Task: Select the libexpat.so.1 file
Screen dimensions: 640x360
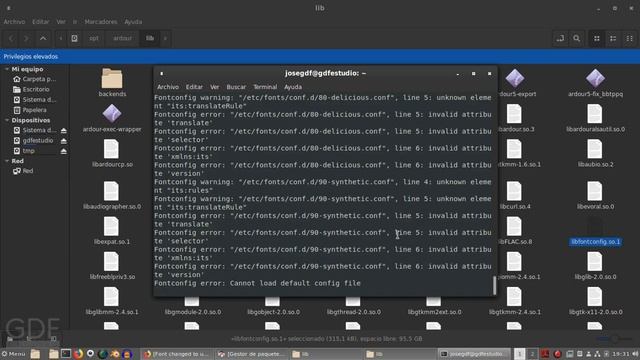Action: (112, 231)
